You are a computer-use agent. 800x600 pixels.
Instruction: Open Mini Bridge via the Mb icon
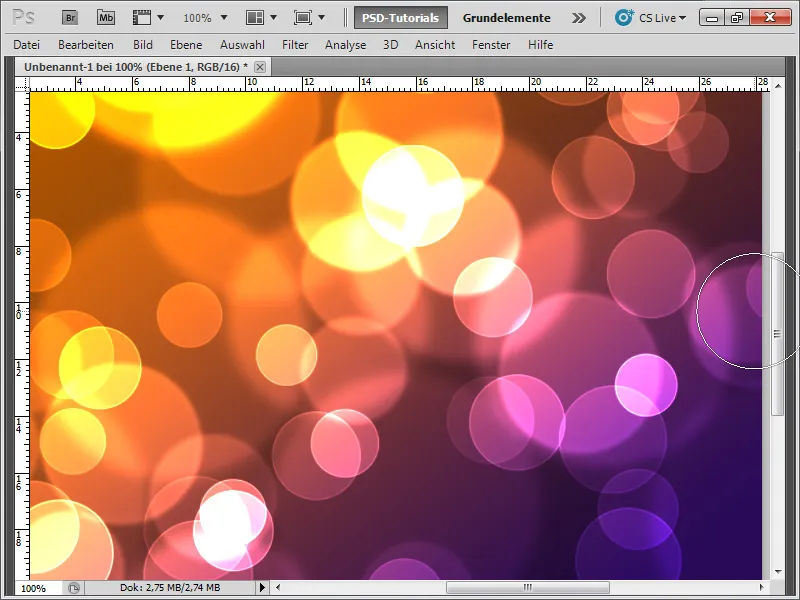(x=106, y=18)
